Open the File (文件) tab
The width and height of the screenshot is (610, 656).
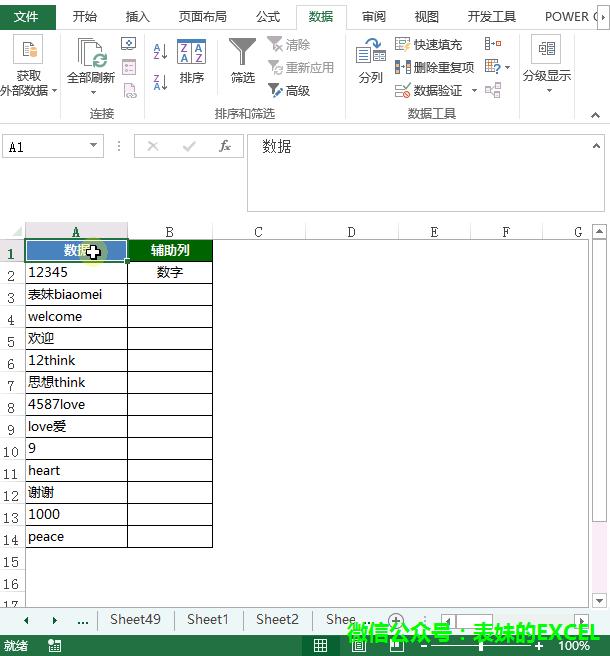coord(26,17)
